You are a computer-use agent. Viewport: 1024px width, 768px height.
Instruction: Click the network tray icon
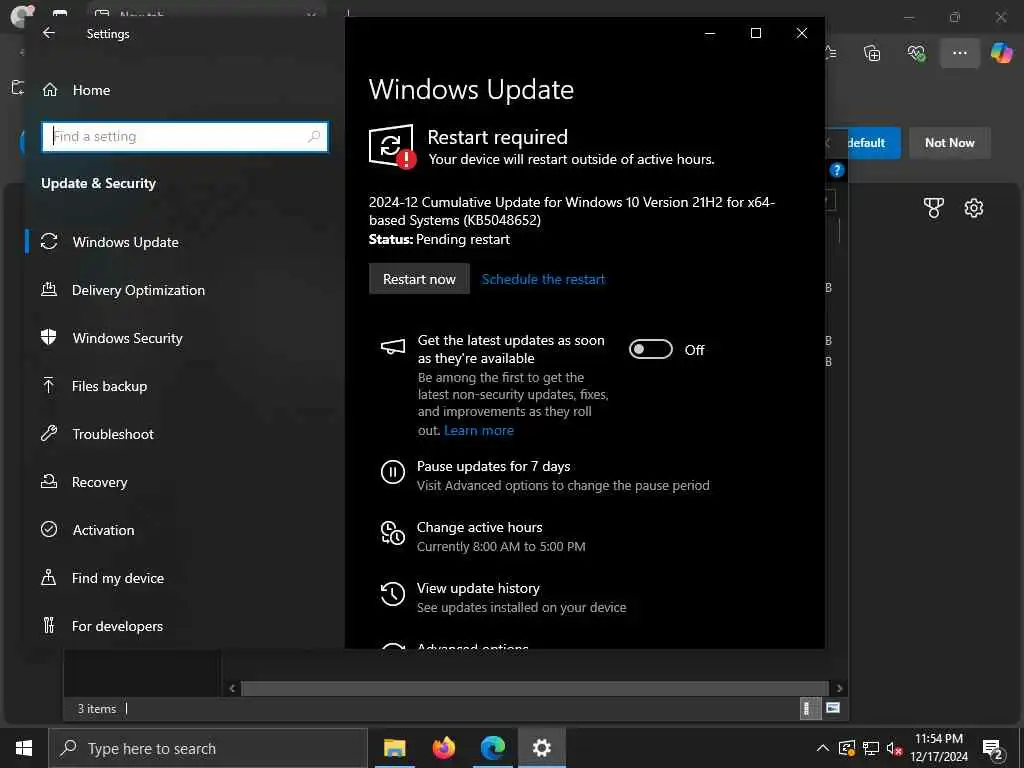(x=871, y=748)
